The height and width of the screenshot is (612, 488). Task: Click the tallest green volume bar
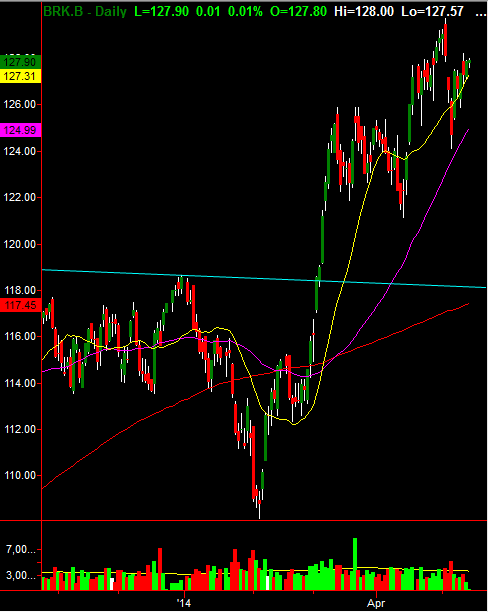[x=355, y=564]
